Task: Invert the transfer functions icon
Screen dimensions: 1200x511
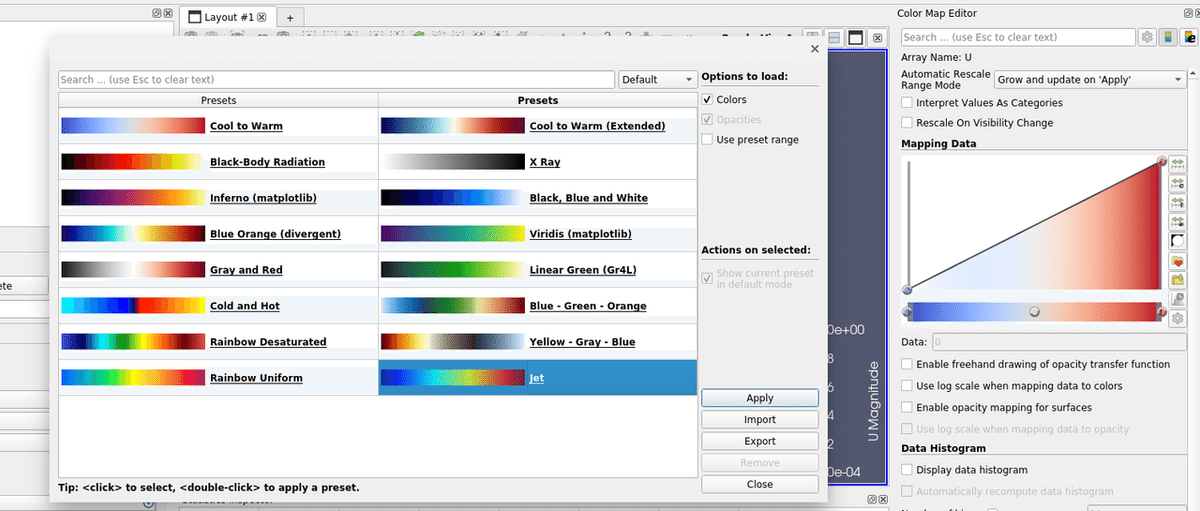Action: (1177, 241)
